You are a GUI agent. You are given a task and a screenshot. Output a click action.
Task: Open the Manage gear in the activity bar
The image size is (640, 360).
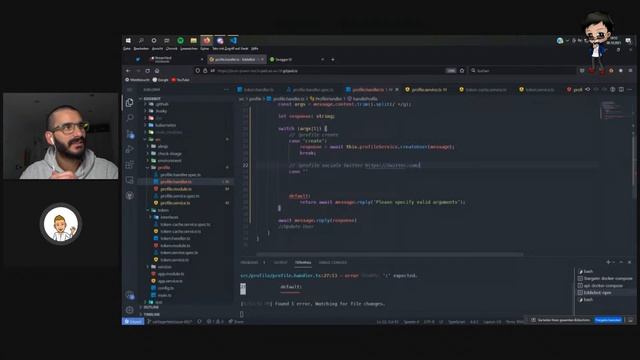[x=130, y=310]
